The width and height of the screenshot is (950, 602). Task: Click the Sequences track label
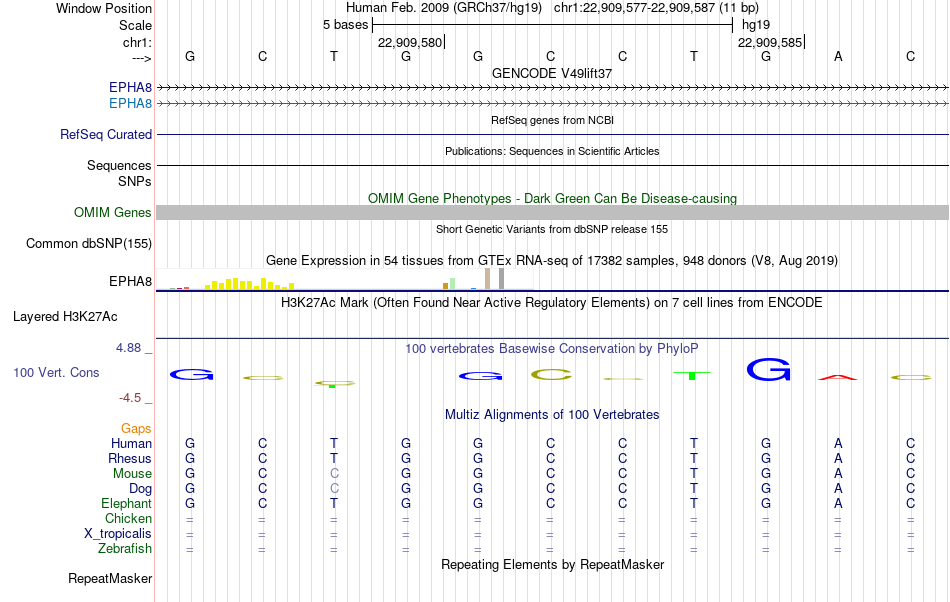pos(119,165)
